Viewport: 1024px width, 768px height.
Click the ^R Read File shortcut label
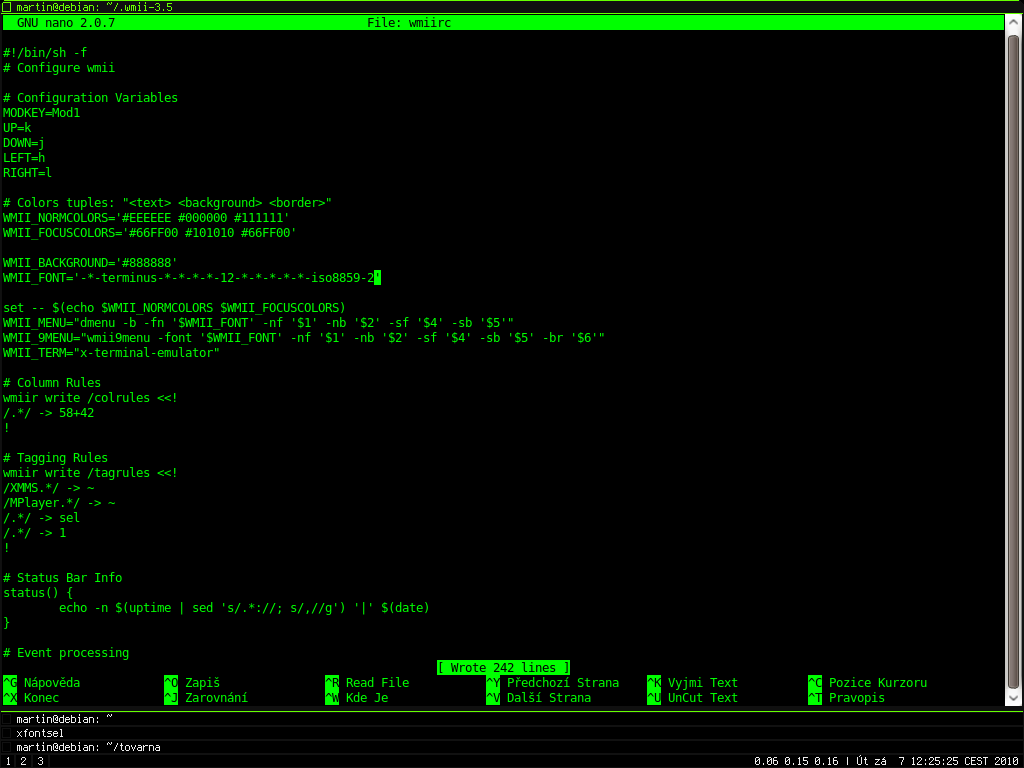point(367,683)
